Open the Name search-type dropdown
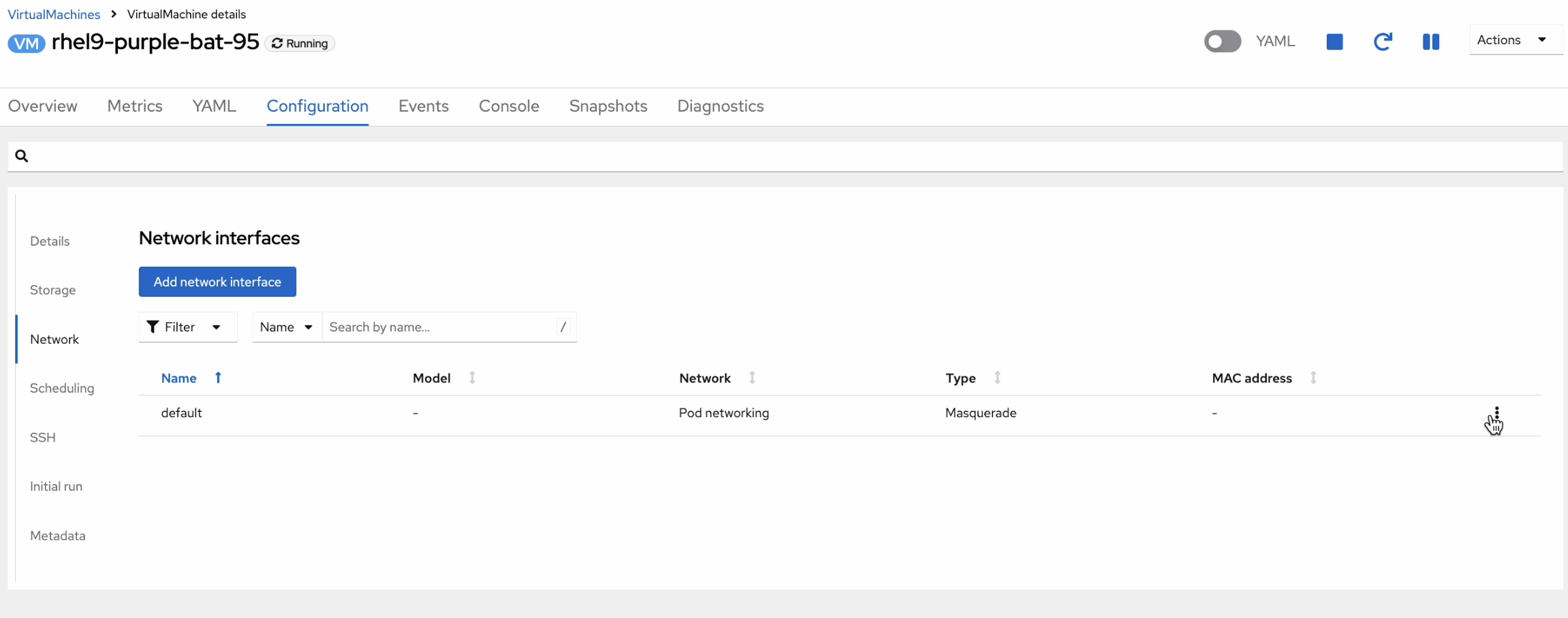 click(286, 327)
